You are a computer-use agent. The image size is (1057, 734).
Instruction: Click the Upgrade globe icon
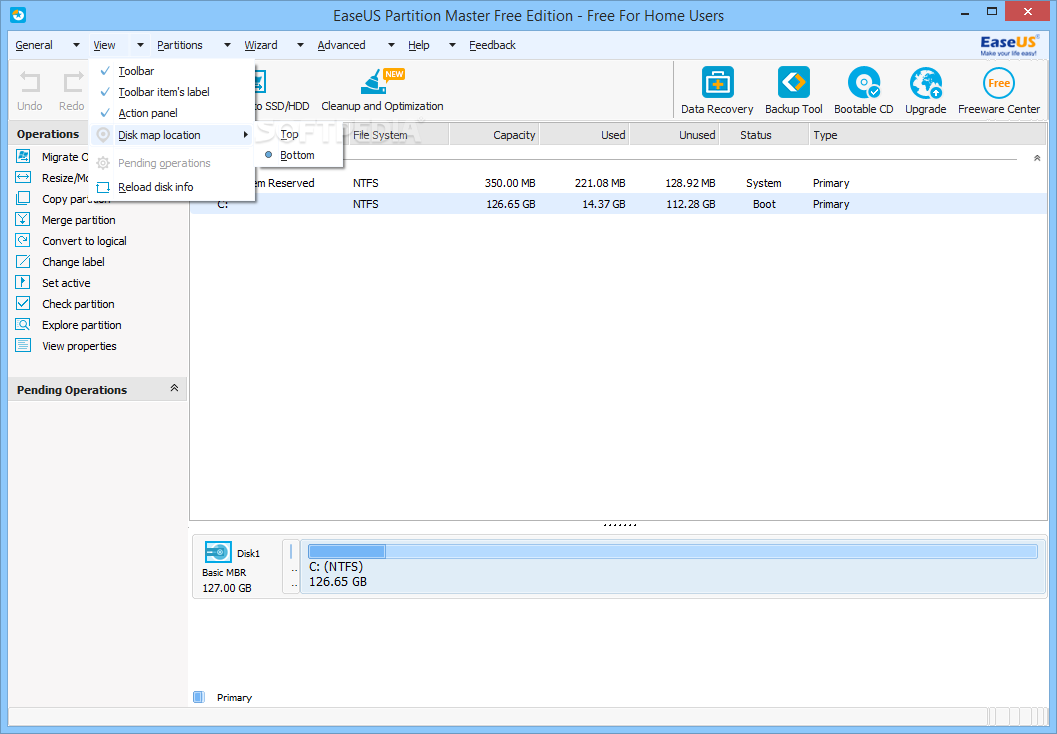926,83
